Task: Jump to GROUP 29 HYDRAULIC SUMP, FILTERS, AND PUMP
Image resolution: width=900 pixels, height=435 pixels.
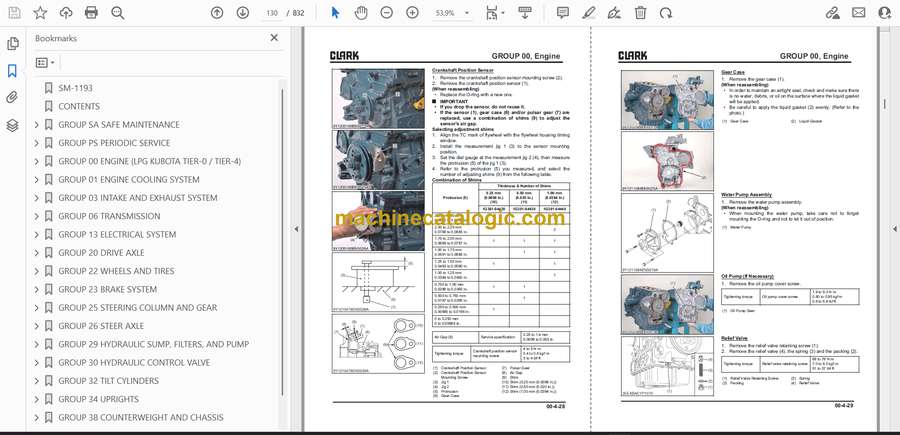Action: pyautogui.click(x=153, y=344)
